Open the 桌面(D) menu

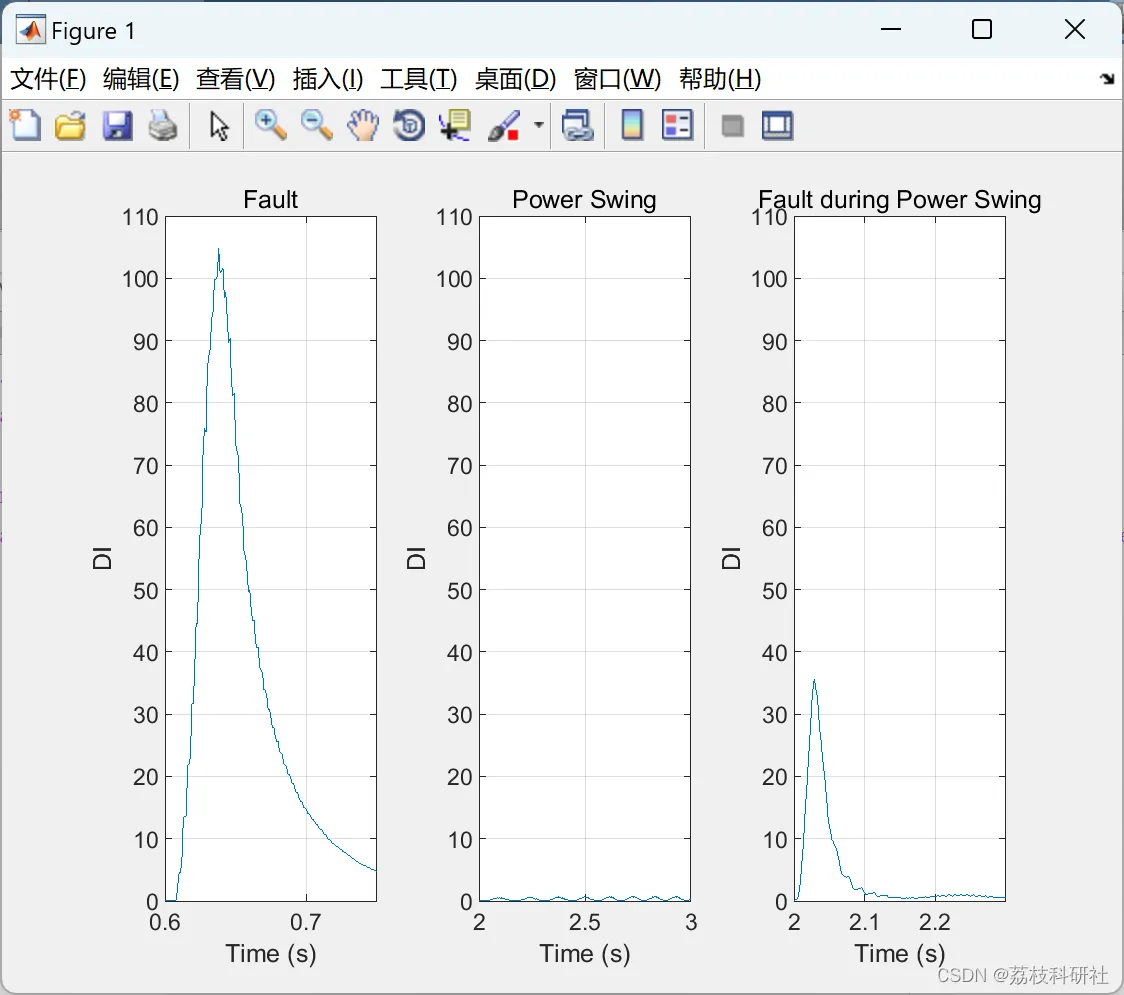point(515,79)
